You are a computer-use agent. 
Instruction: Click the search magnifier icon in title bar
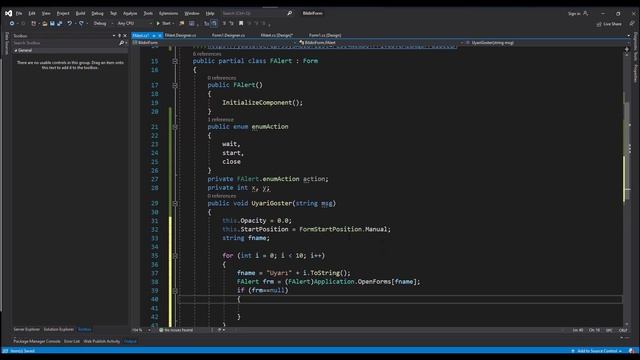click(x=289, y=13)
